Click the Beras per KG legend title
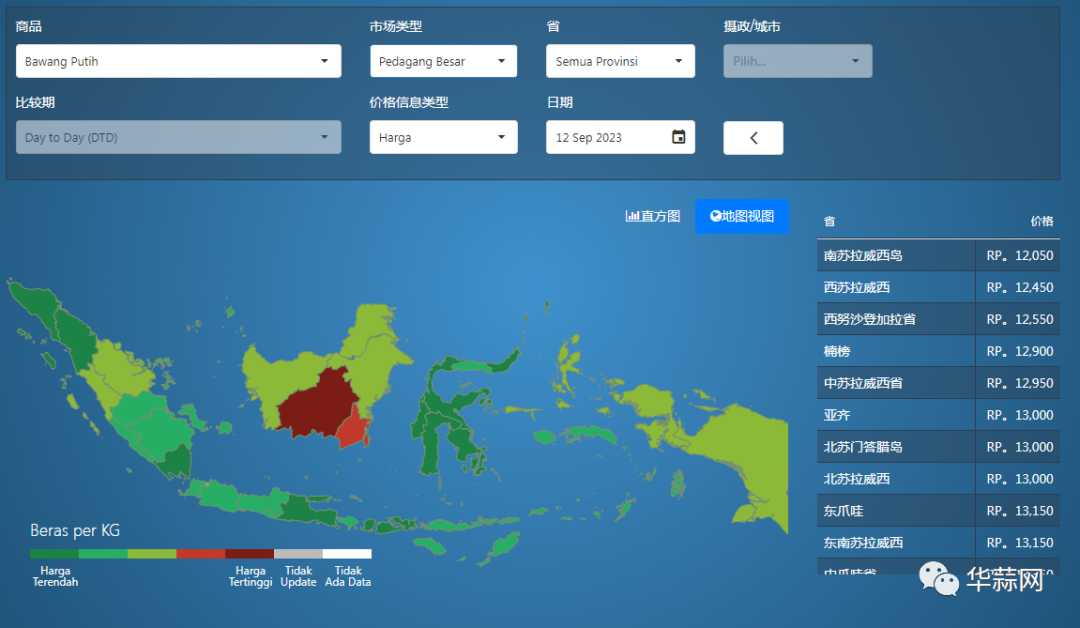This screenshot has width=1080, height=628. click(x=75, y=531)
